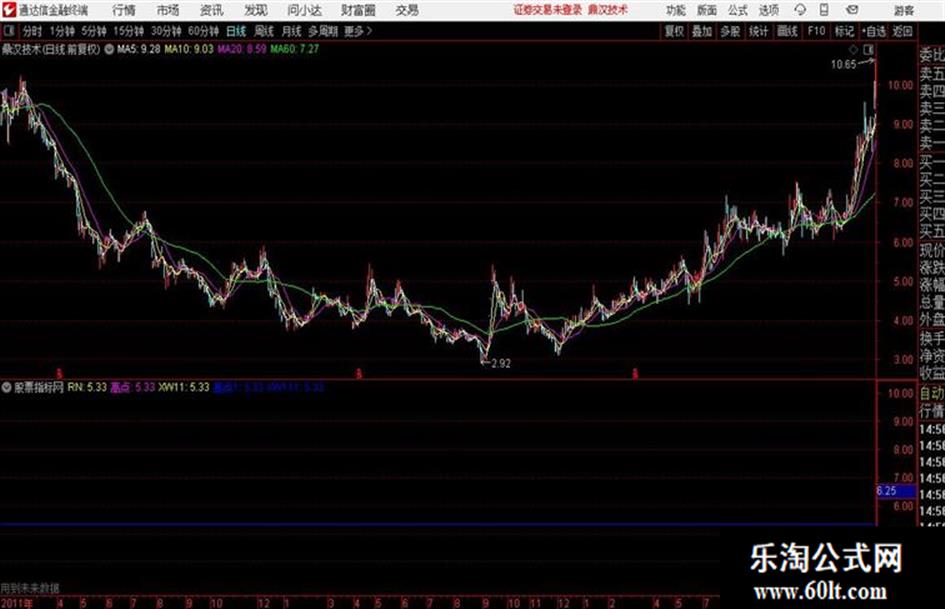Toggle the left sidebar panel icon
945x609 pixels.
tap(8, 31)
